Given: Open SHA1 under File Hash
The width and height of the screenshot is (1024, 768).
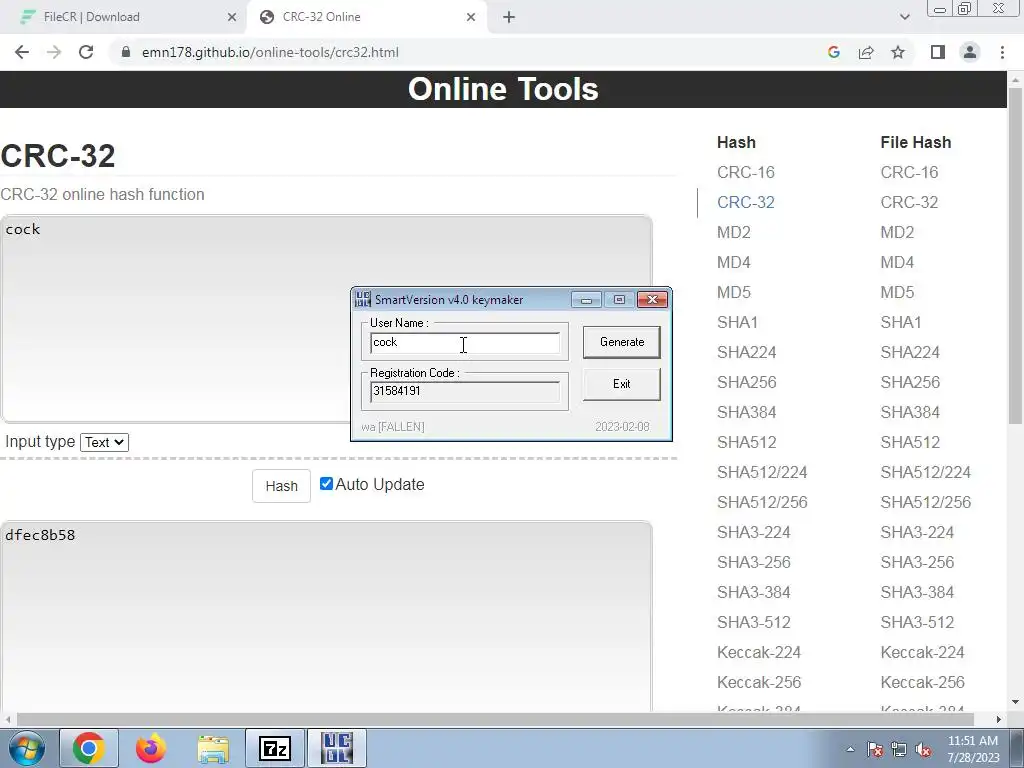Looking at the screenshot, I should [901, 323].
